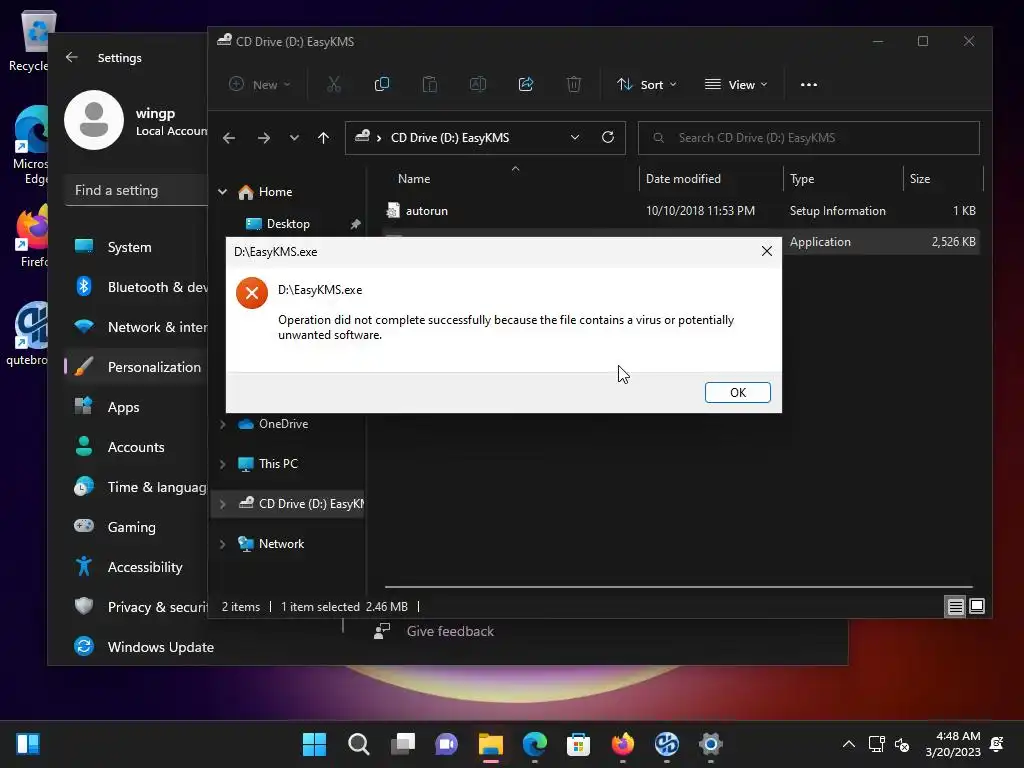Screen dimensions: 1024x768
Task: Switch to details view in status bar
Action: point(955,607)
